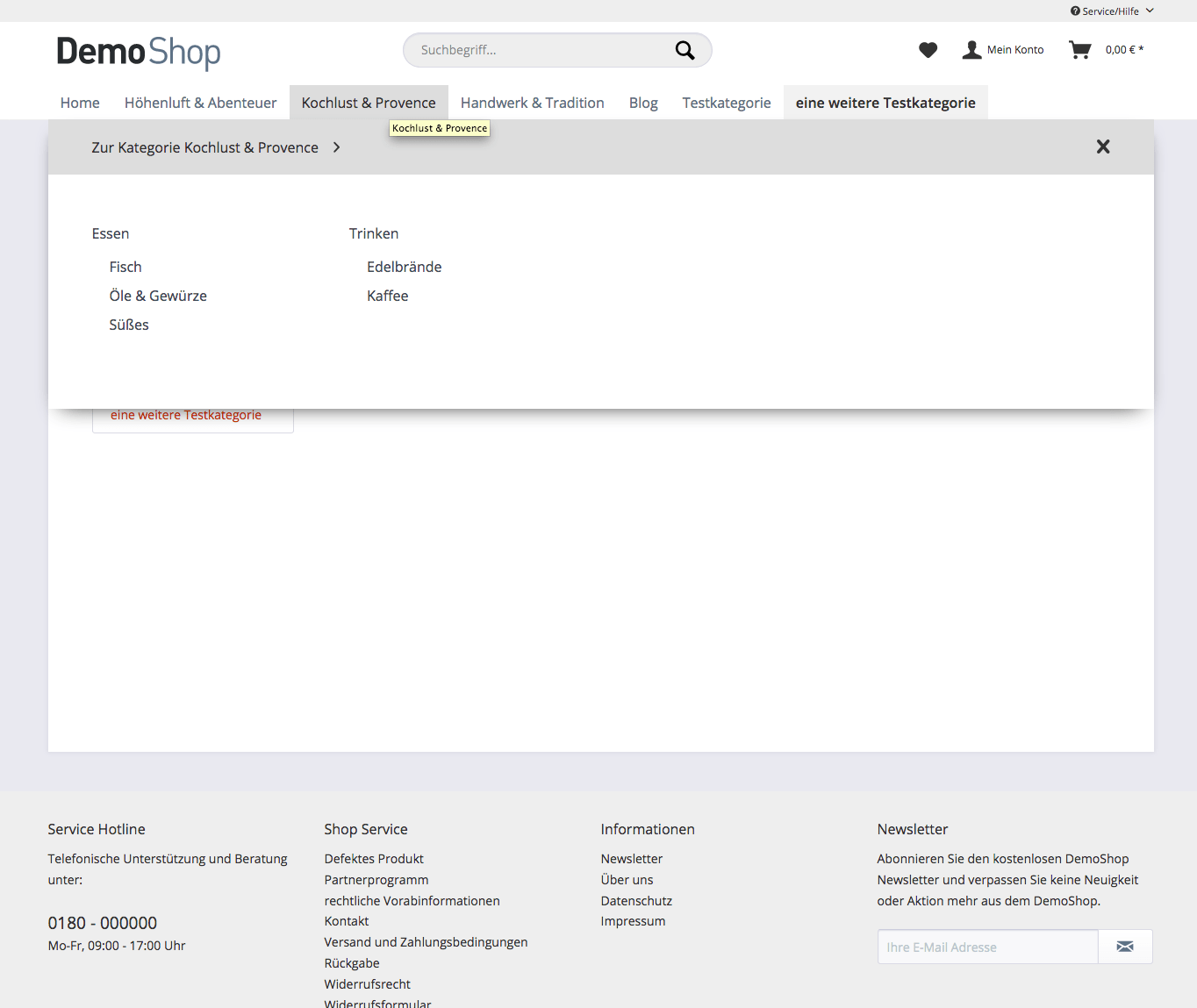Image resolution: width=1197 pixels, height=1008 pixels.
Task: Open Versand und Zahlungsbedingungen link
Action: tap(426, 942)
